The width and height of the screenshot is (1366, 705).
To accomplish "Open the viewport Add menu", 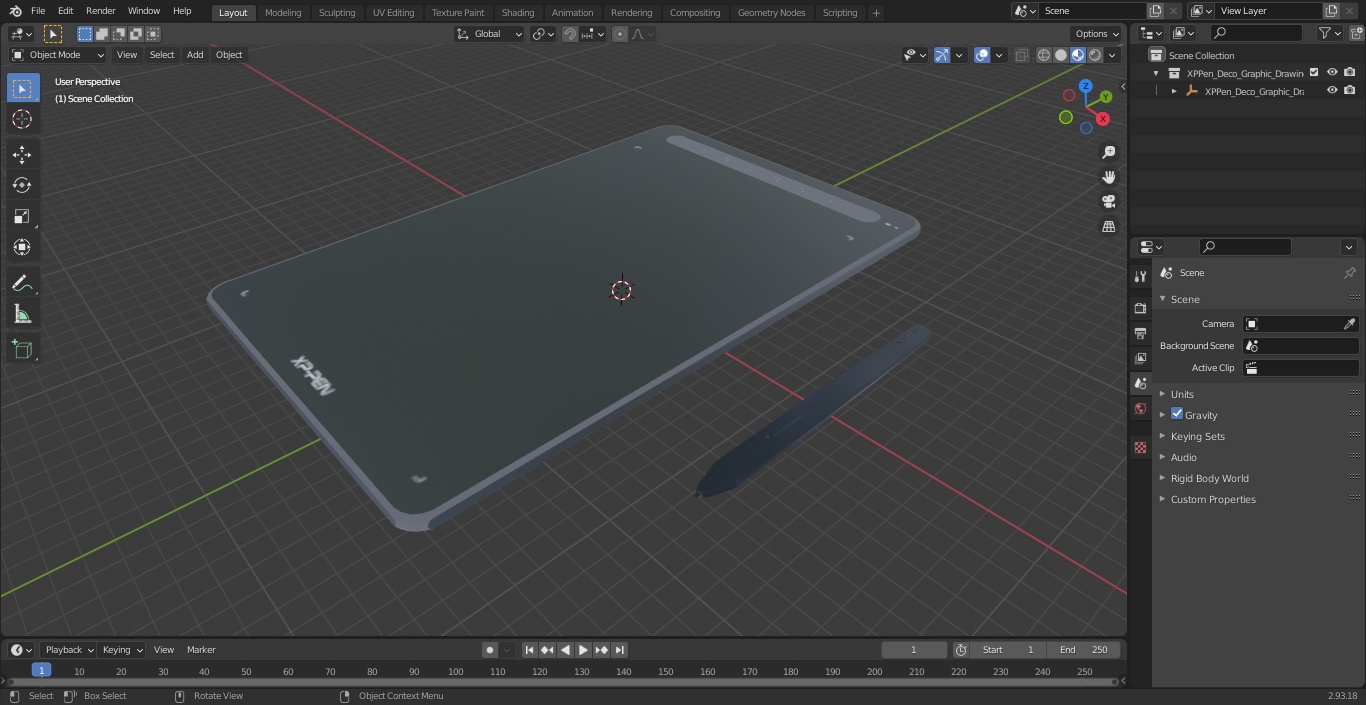I will tap(195, 55).
